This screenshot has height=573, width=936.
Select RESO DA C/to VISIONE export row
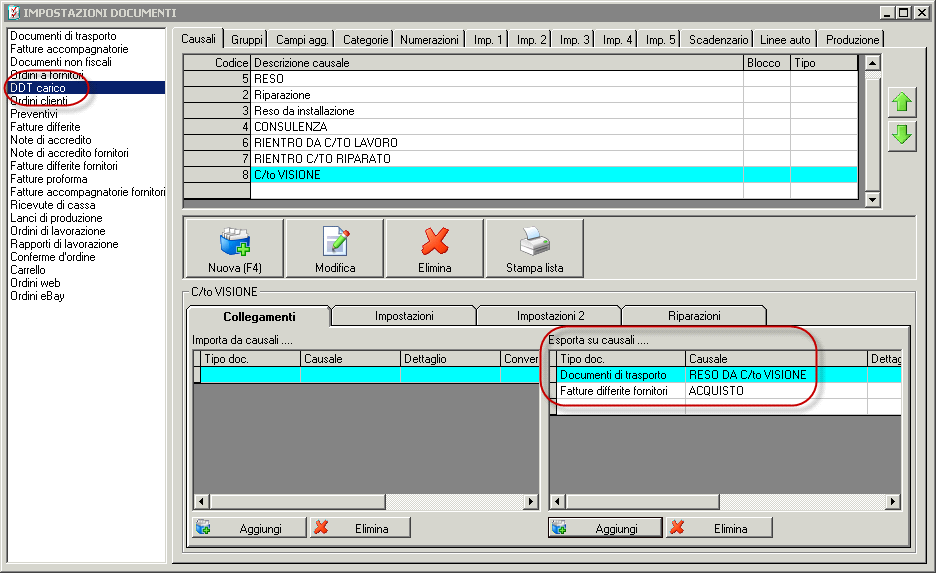click(725, 375)
